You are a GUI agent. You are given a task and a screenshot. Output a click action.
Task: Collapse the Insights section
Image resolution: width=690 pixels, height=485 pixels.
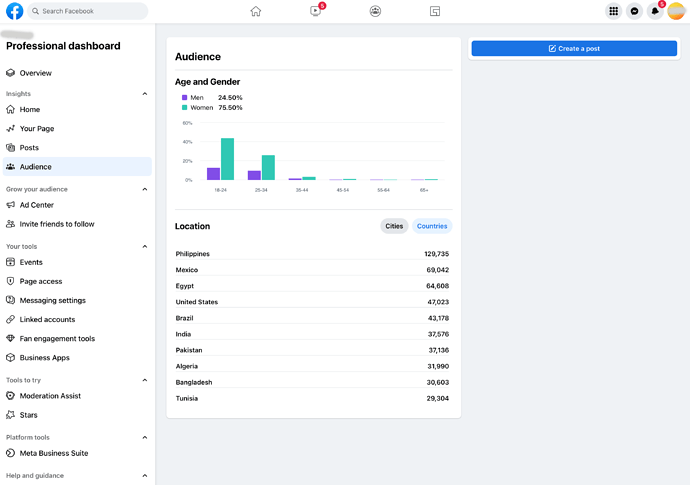pos(144,94)
